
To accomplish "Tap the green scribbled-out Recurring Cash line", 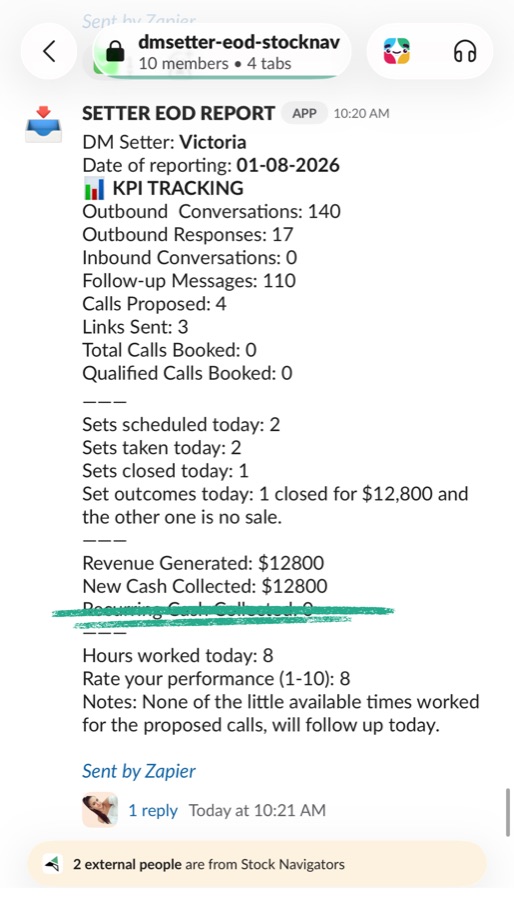I will pyautogui.click(x=223, y=611).
